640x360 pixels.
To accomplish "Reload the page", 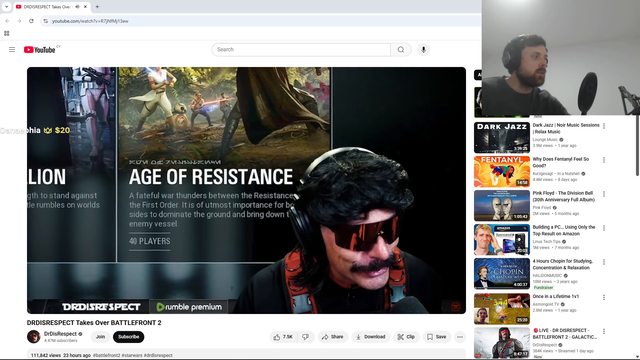I will (31, 21).
